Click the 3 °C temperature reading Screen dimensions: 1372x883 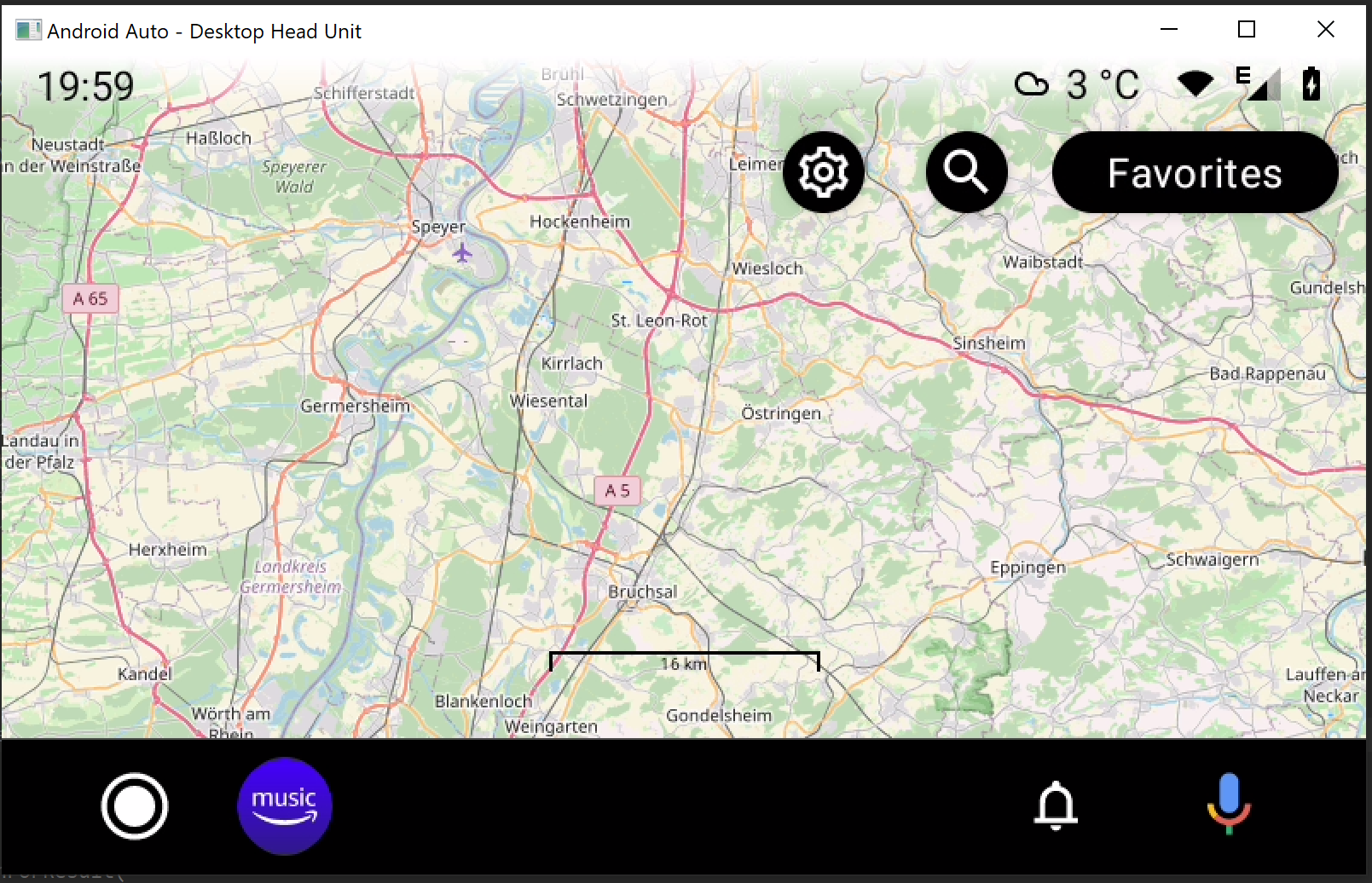click(x=1102, y=84)
